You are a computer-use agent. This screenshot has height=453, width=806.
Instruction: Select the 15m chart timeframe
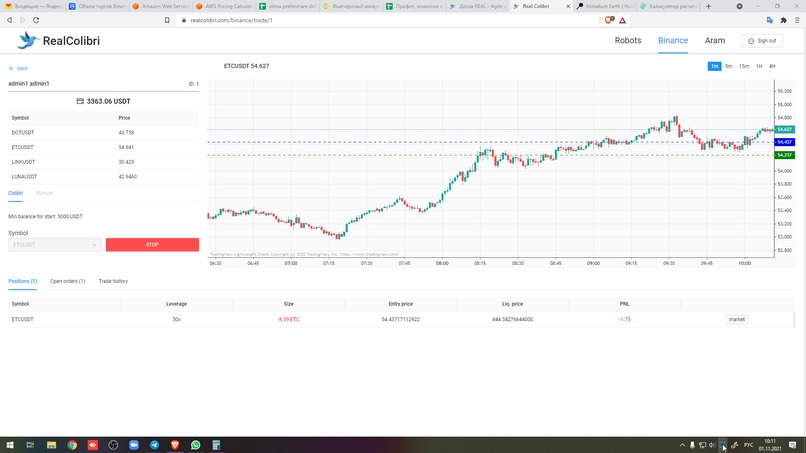pos(744,66)
